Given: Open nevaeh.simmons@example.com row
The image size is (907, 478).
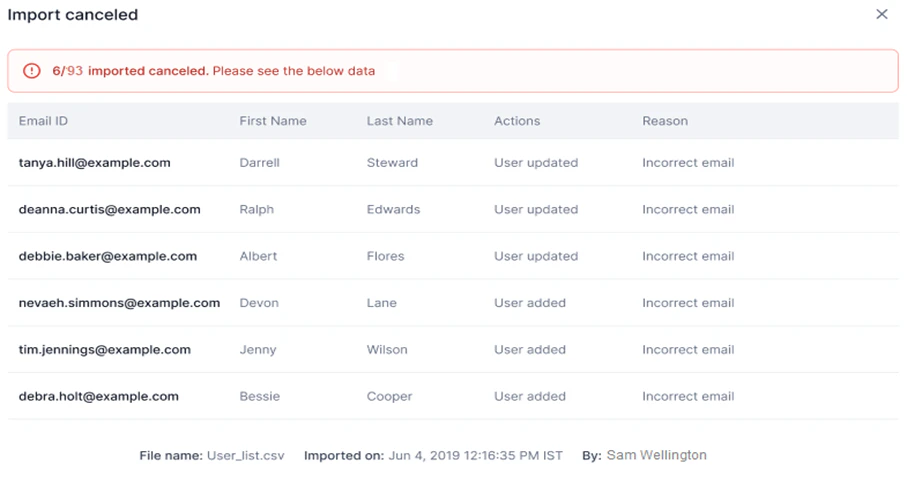Looking at the screenshot, I should 119,303.
